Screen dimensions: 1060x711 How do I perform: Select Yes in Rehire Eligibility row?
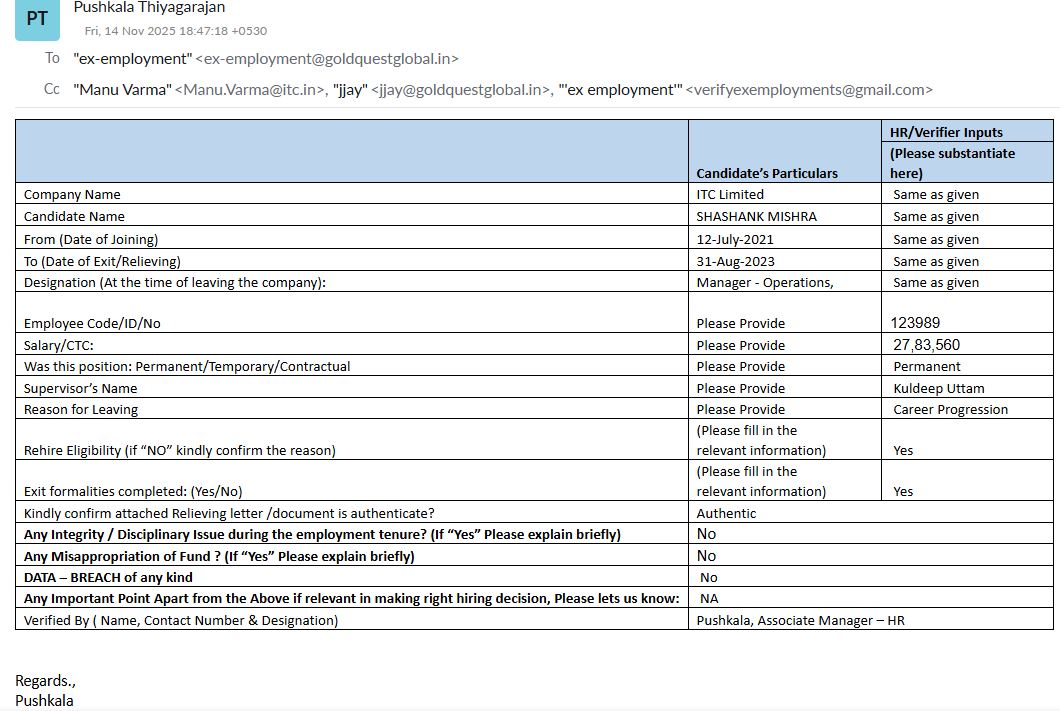click(903, 451)
